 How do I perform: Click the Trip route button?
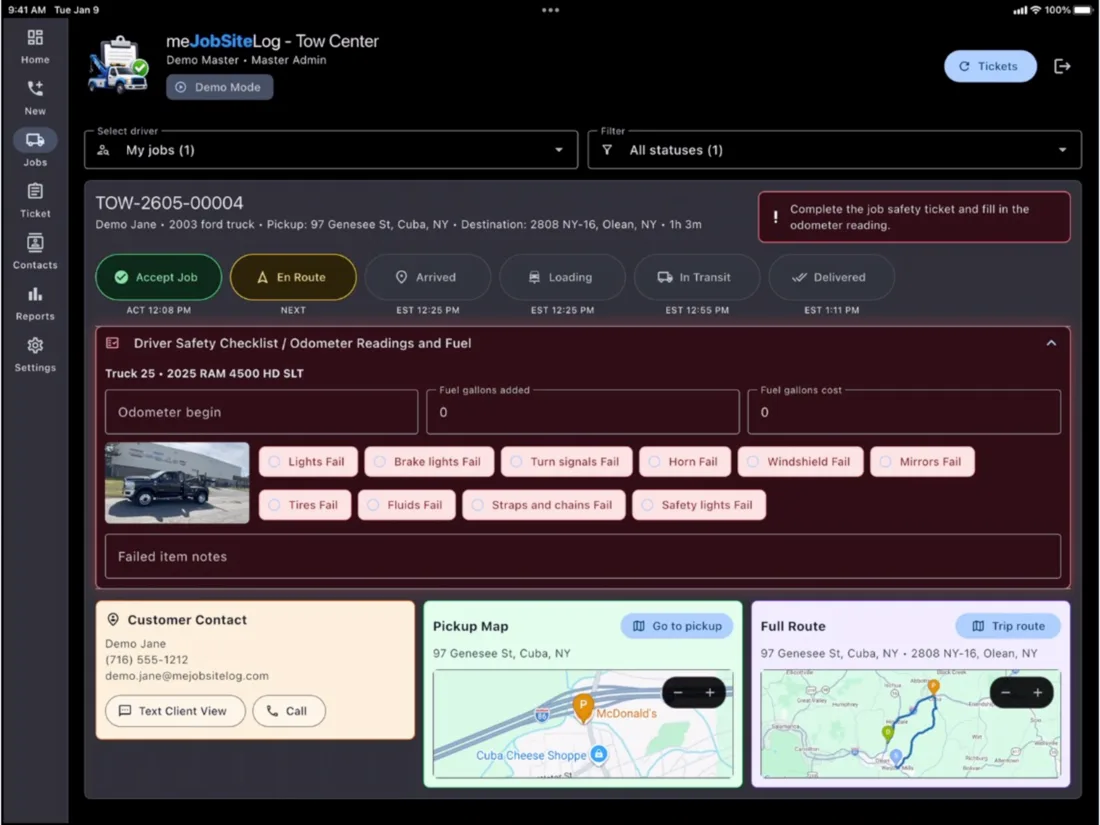click(1008, 626)
